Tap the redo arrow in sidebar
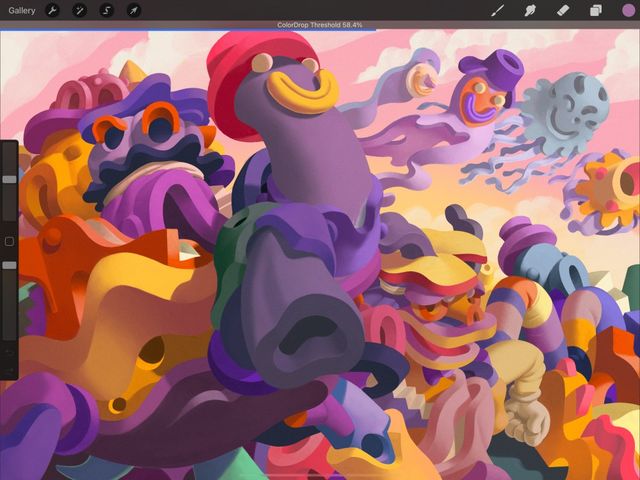This screenshot has width=640, height=480. (x=9, y=371)
